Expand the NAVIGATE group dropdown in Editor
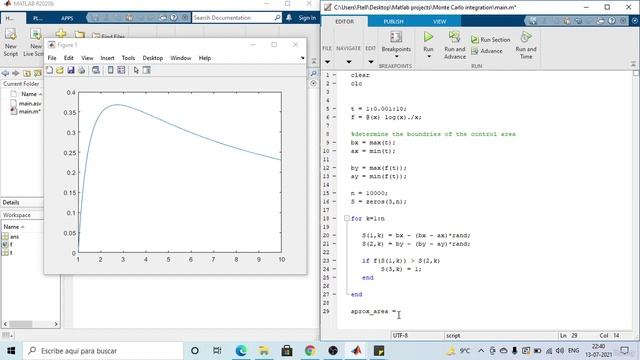The image size is (640, 360). (x=349, y=62)
